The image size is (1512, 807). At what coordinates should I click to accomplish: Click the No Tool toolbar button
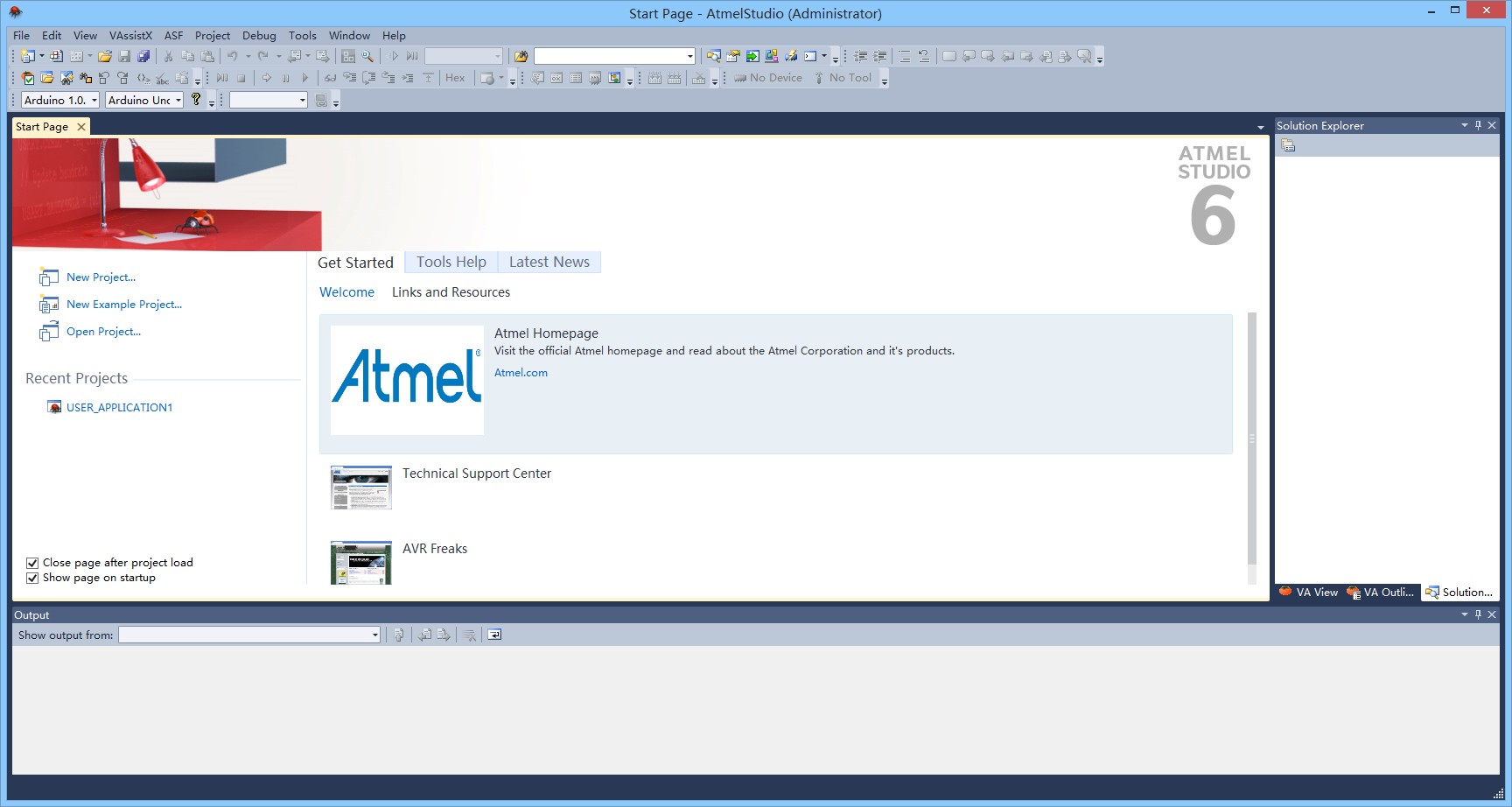tap(843, 78)
